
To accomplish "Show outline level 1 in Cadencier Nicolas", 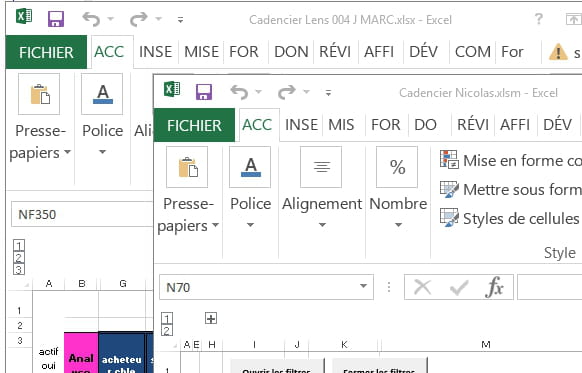I will [167, 318].
